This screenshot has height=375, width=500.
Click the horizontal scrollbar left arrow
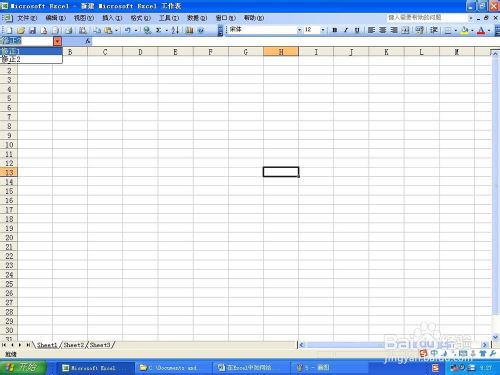(302, 345)
